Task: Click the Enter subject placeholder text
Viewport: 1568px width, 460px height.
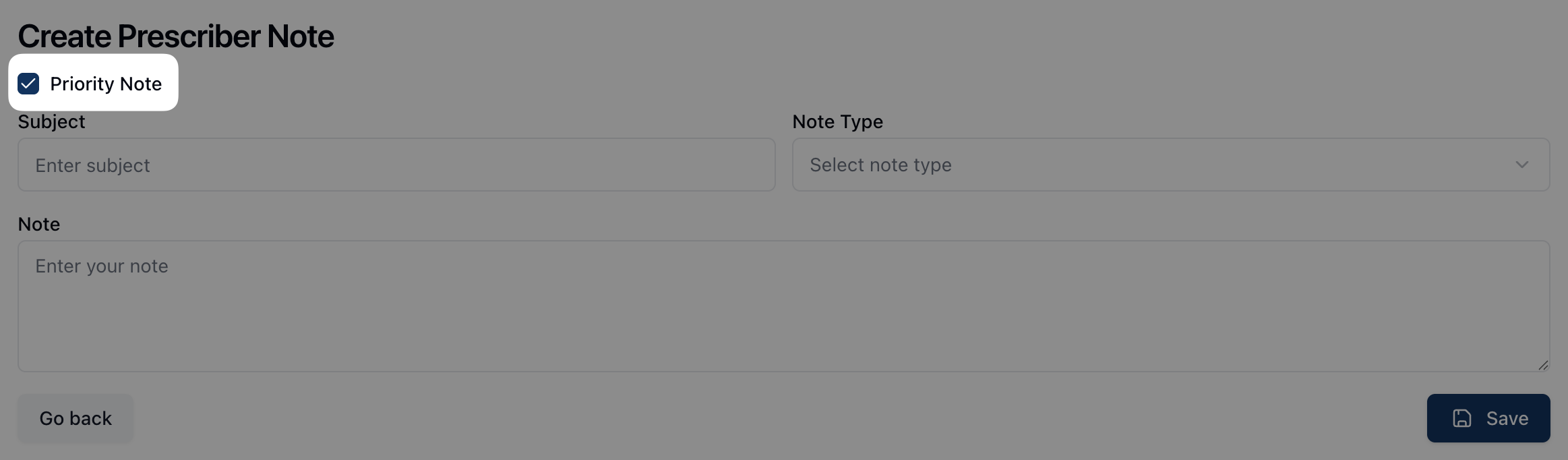Action: (92, 165)
